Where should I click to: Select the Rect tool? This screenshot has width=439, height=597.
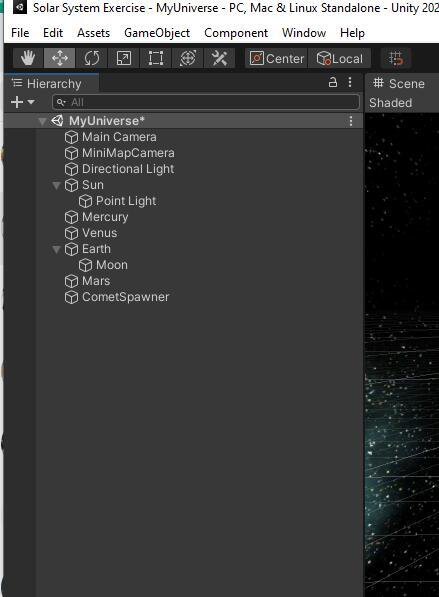coord(156,58)
